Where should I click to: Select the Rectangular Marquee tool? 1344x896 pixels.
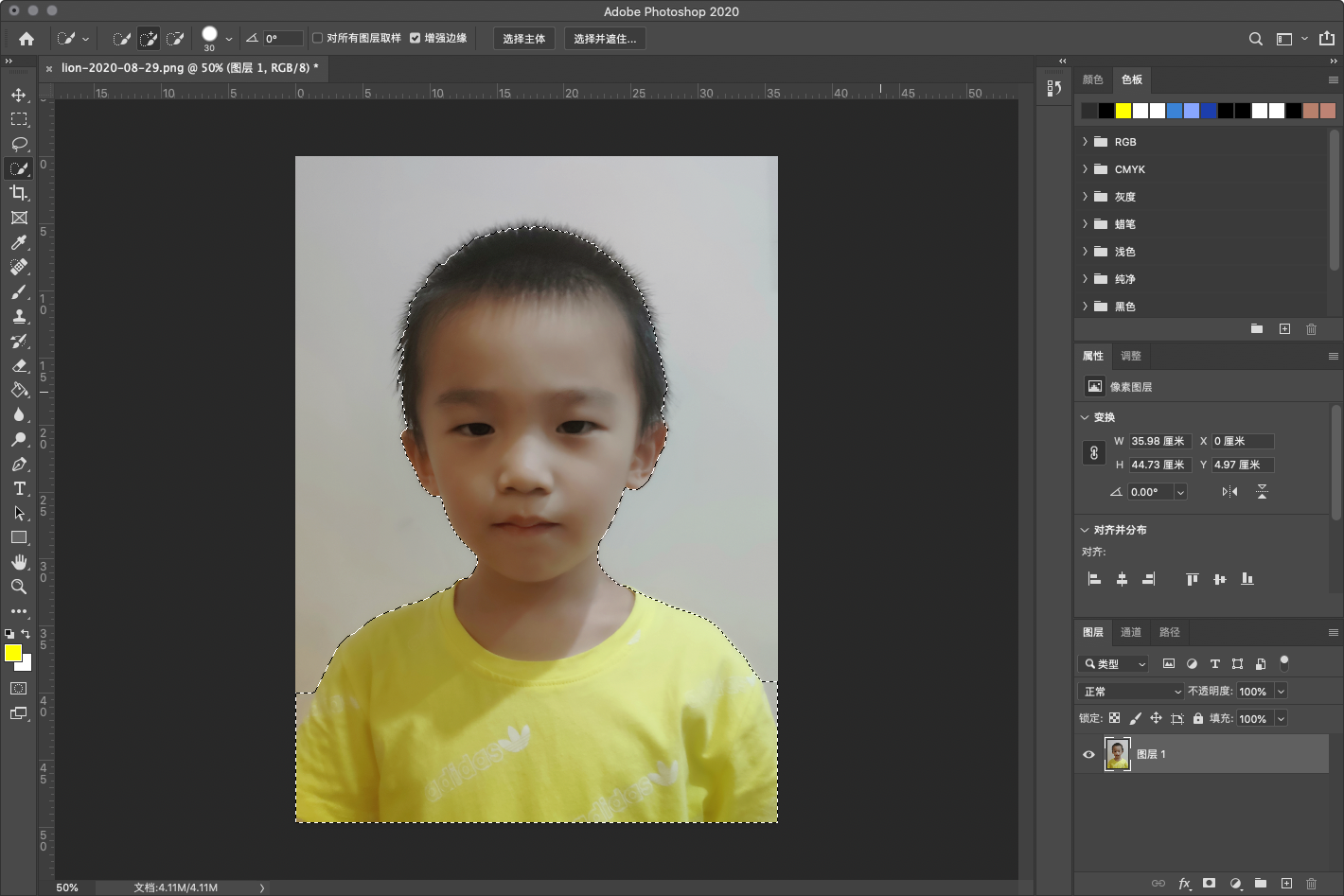[19, 119]
